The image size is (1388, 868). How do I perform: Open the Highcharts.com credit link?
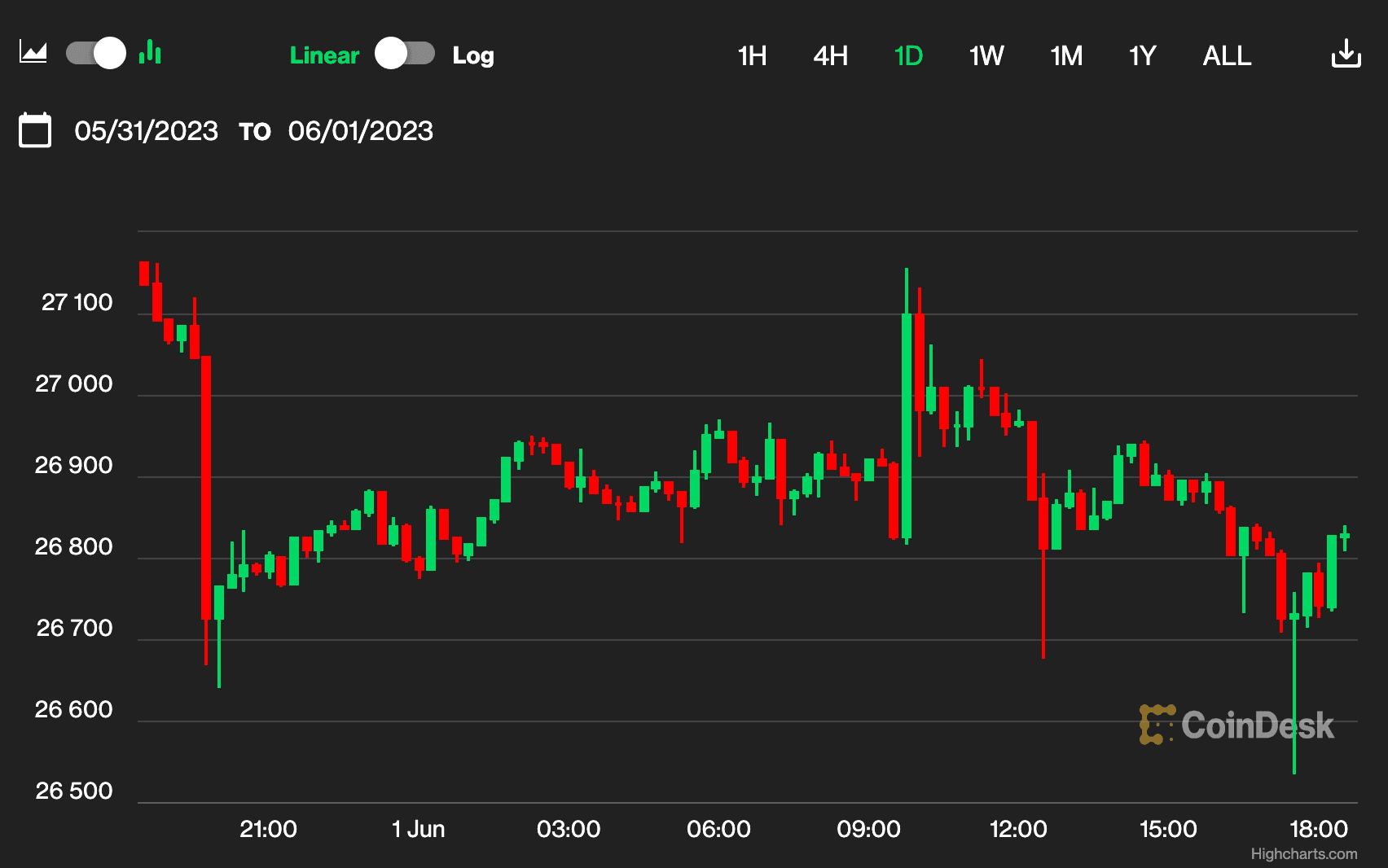pos(1304,853)
